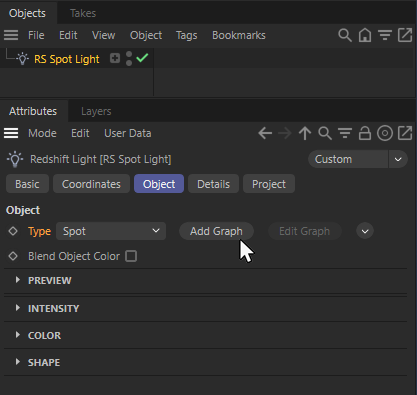Open the Objects manager filter icon

tap(385, 35)
